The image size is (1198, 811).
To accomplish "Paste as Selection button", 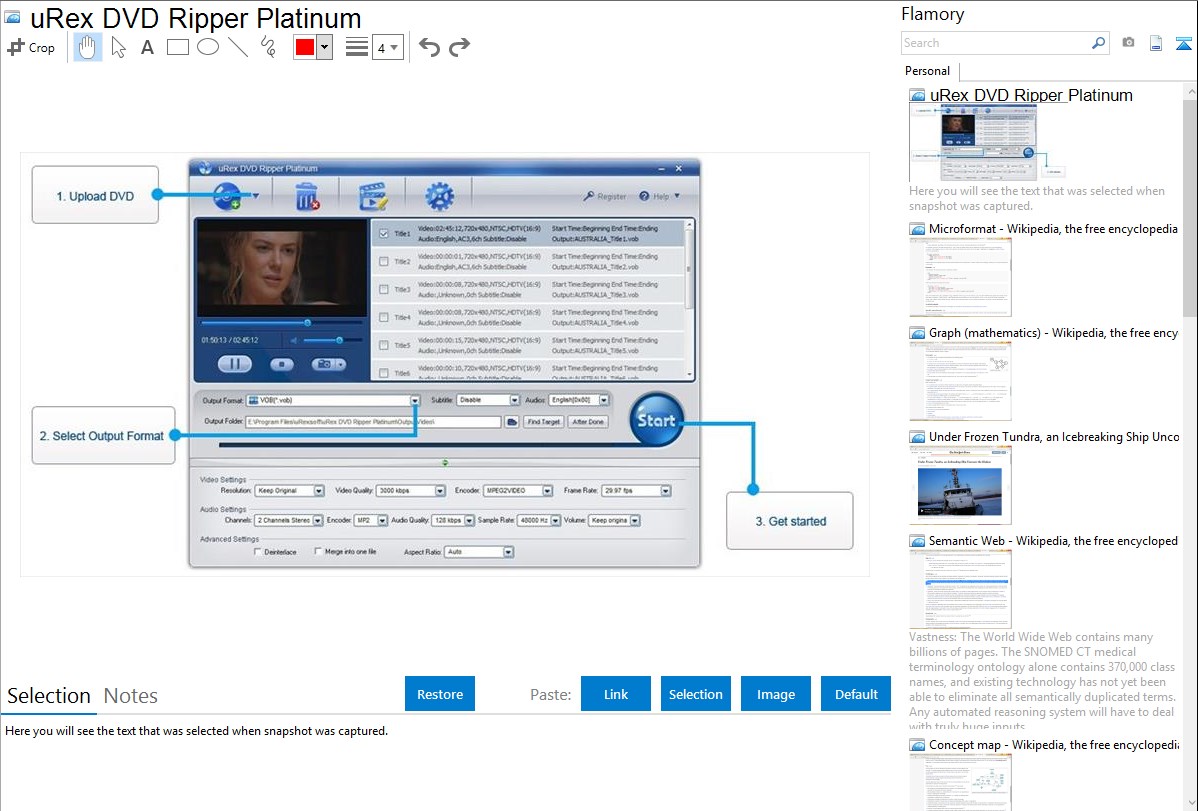I will [695, 694].
